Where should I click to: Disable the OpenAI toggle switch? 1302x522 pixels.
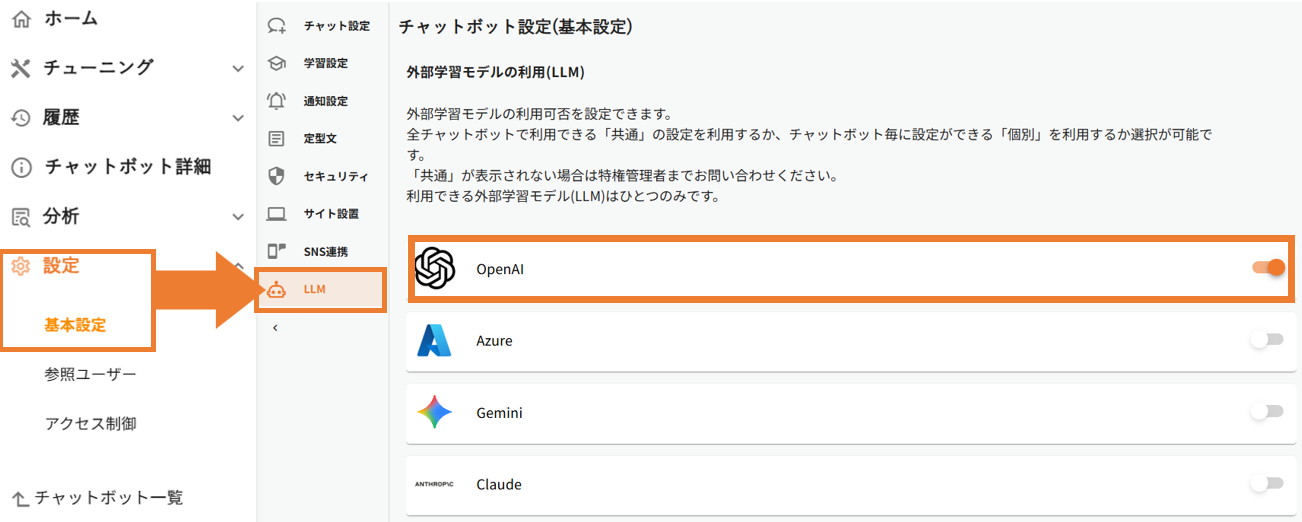pyautogui.click(x=1267, y=267)
